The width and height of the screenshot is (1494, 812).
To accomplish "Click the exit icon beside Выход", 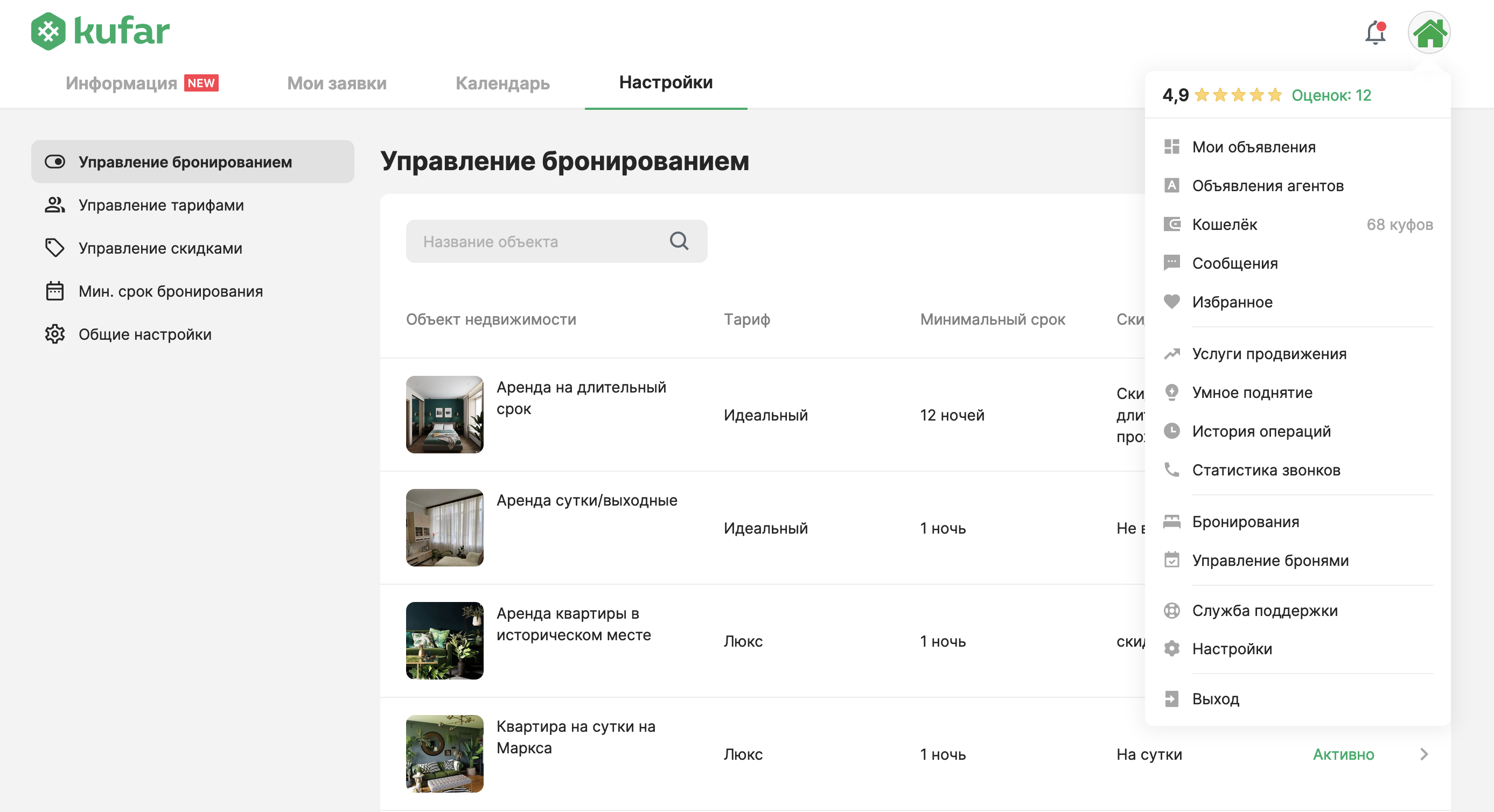I will tap(1171, 699).
